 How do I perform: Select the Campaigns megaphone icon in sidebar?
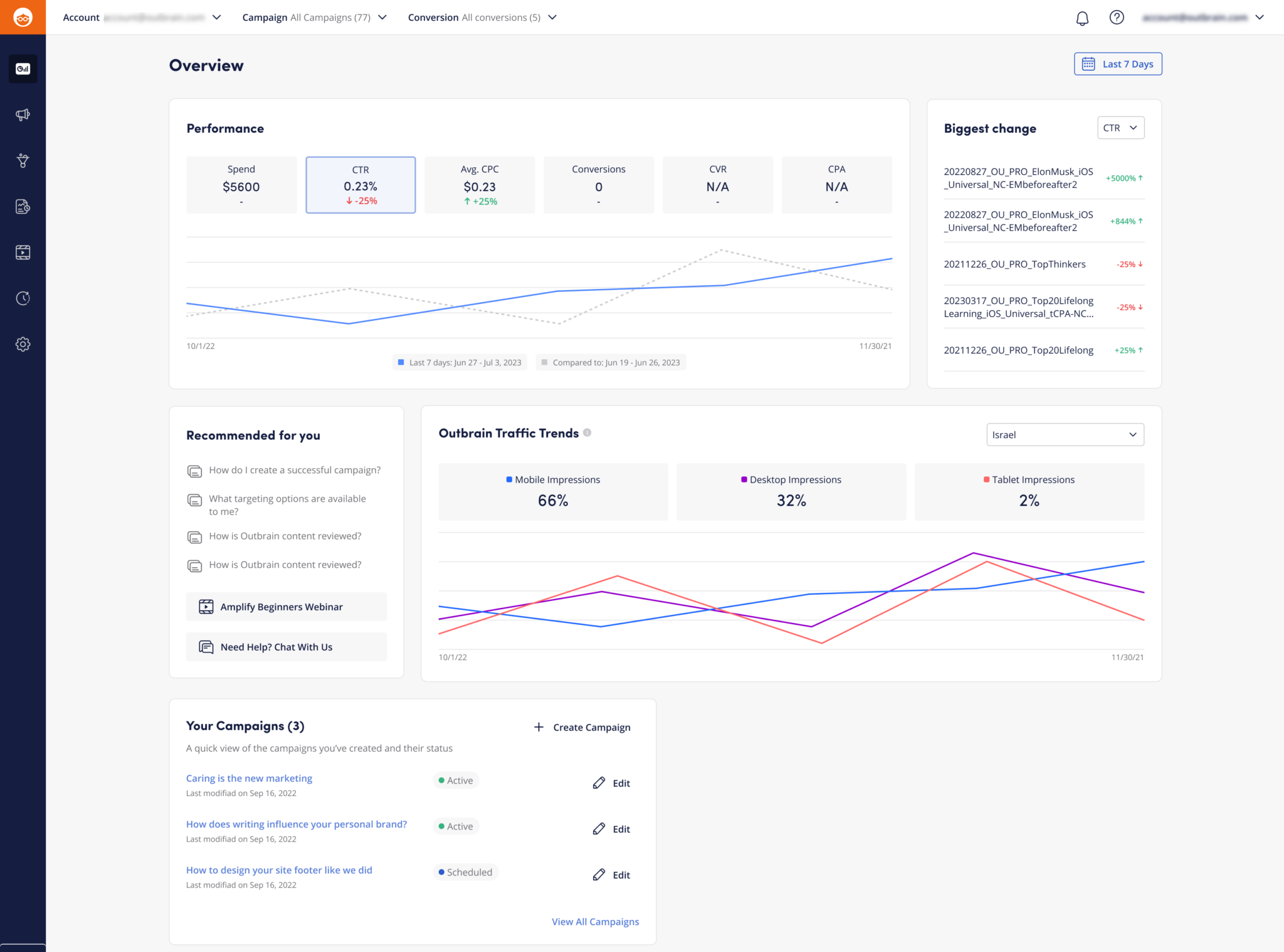[x=23, y=115]
